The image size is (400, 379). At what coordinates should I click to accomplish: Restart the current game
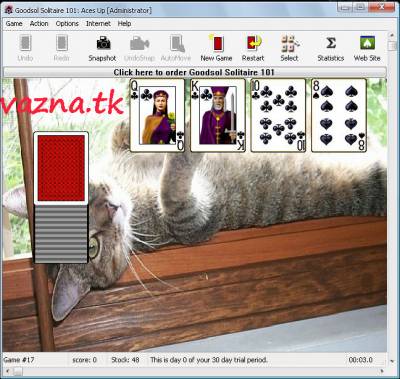tap(254, 44)
